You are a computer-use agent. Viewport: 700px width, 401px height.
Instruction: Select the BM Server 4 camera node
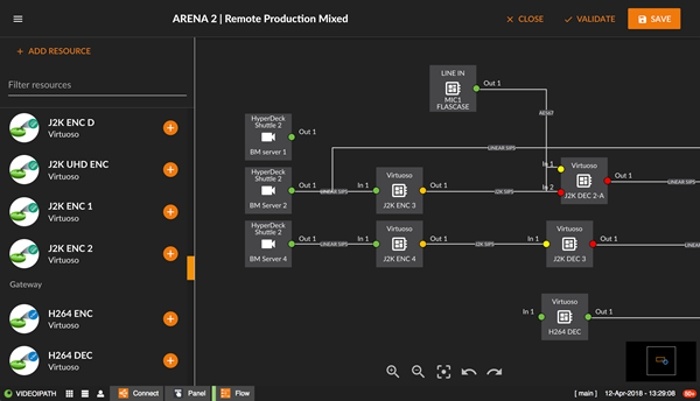coord(268,244)
